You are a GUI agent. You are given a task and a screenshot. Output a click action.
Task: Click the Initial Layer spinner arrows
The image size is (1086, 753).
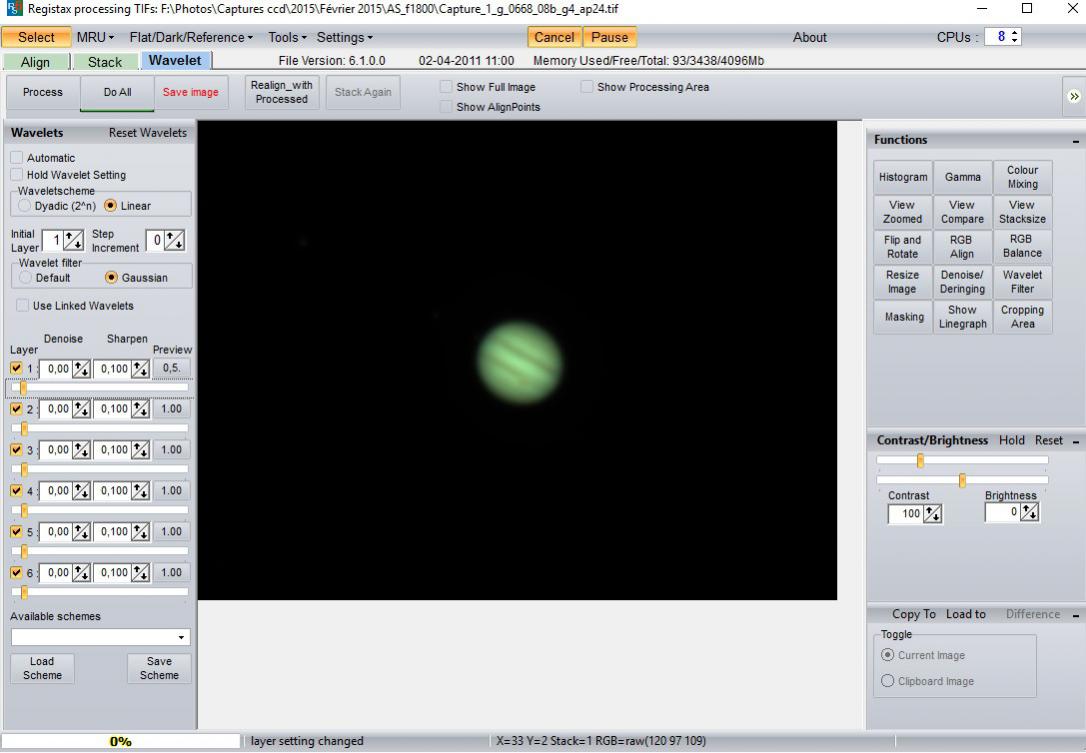tap(73, 240)
